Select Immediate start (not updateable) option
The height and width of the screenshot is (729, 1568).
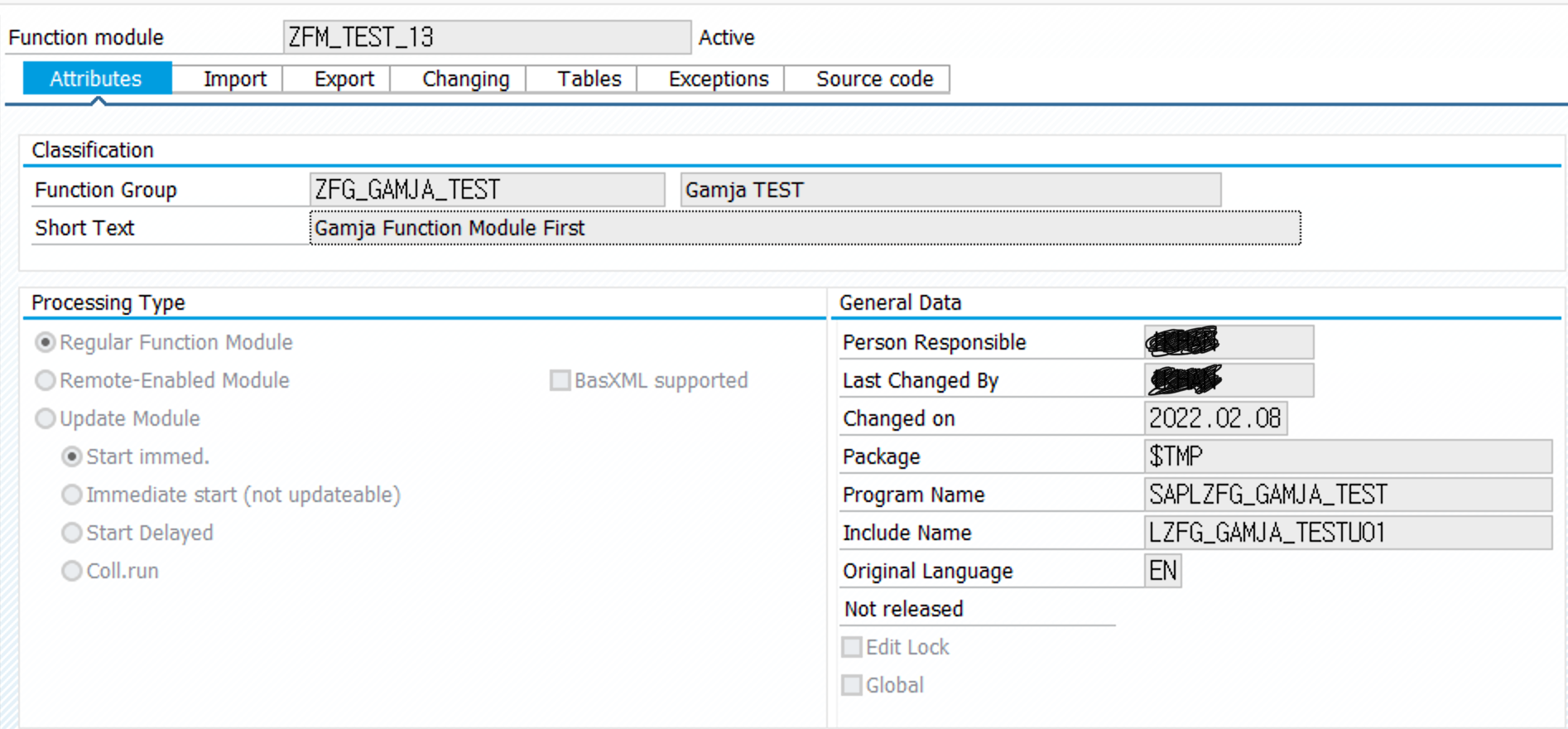pyautogui.click(x=72, y=495)
